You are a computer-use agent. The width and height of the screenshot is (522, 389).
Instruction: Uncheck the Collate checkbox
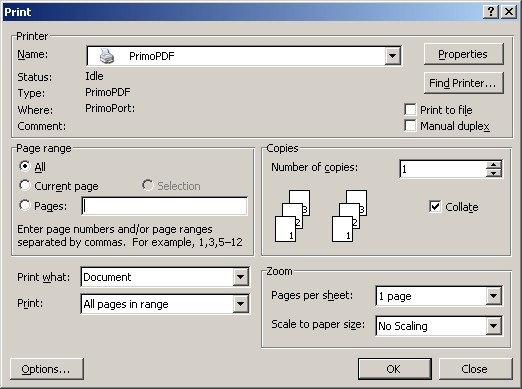[435, 207]
